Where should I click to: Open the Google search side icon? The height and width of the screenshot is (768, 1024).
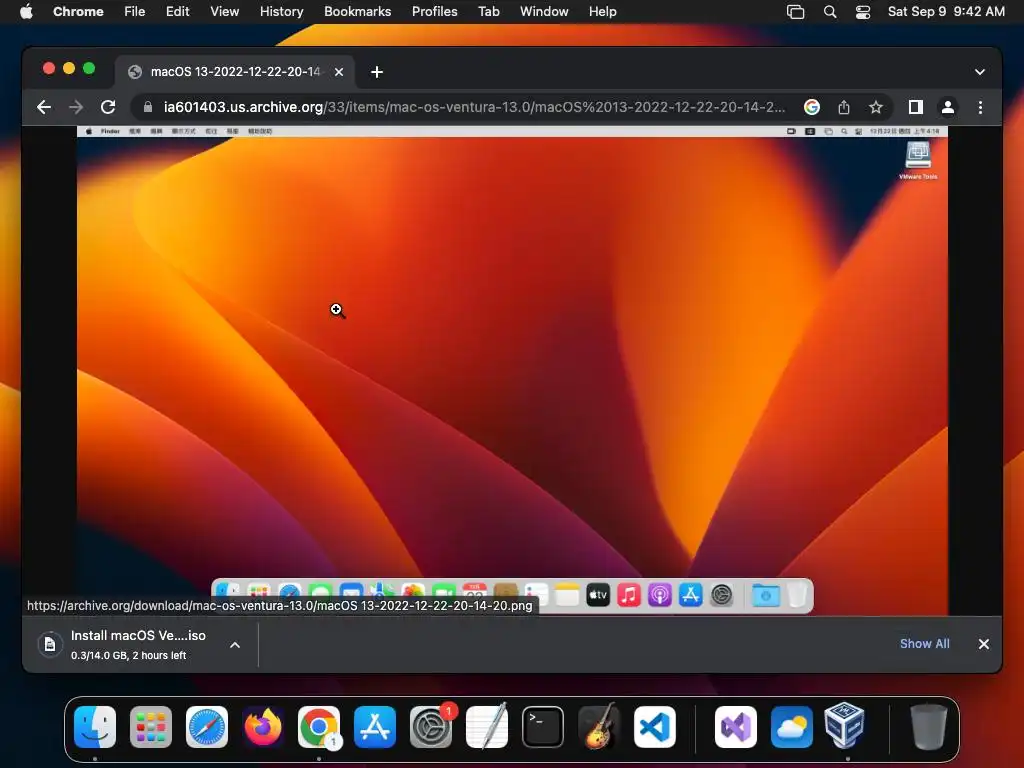tap(812, 107)
